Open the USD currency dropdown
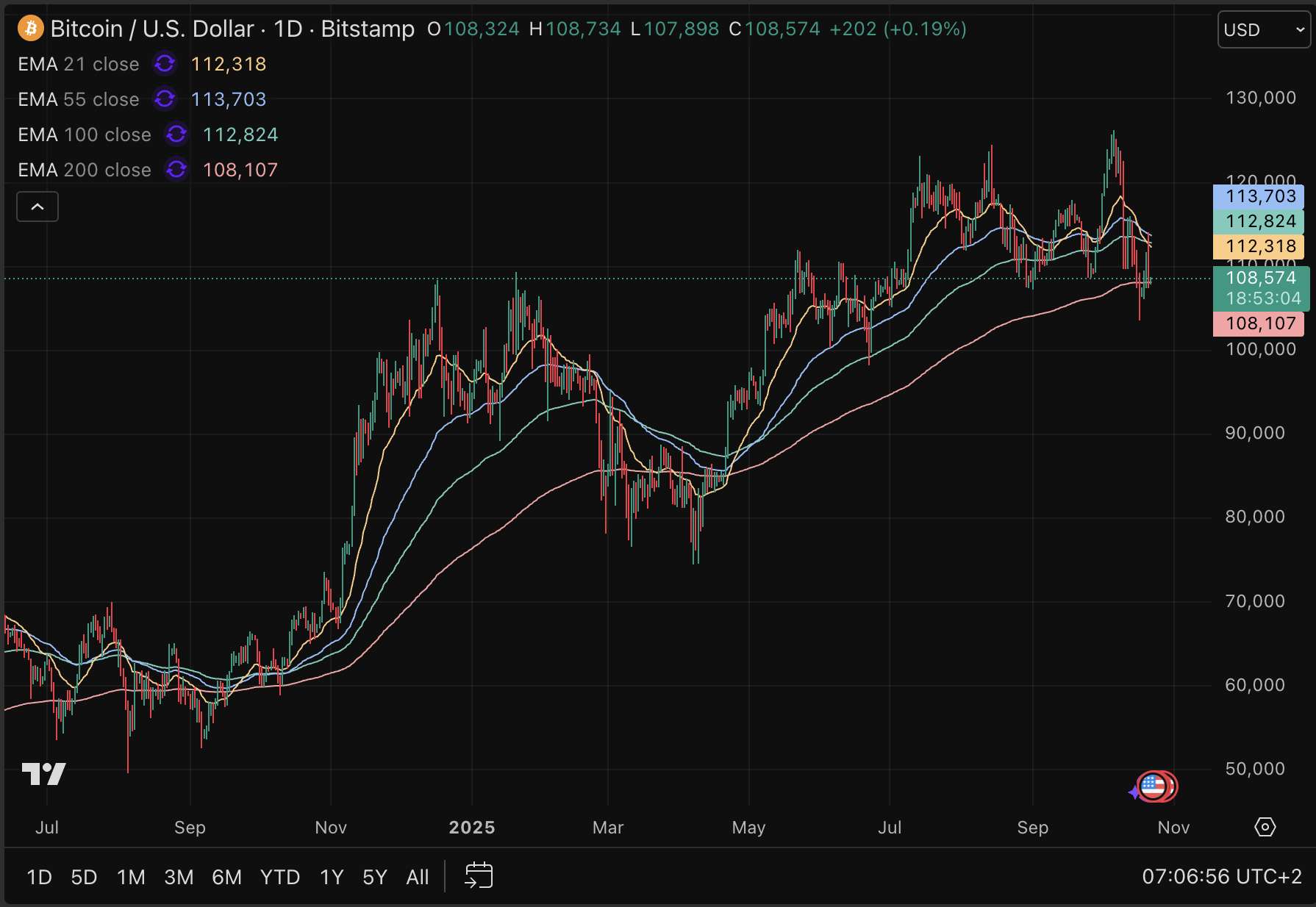This screenshot has height=907, width=1316. tap(1263, 30)
